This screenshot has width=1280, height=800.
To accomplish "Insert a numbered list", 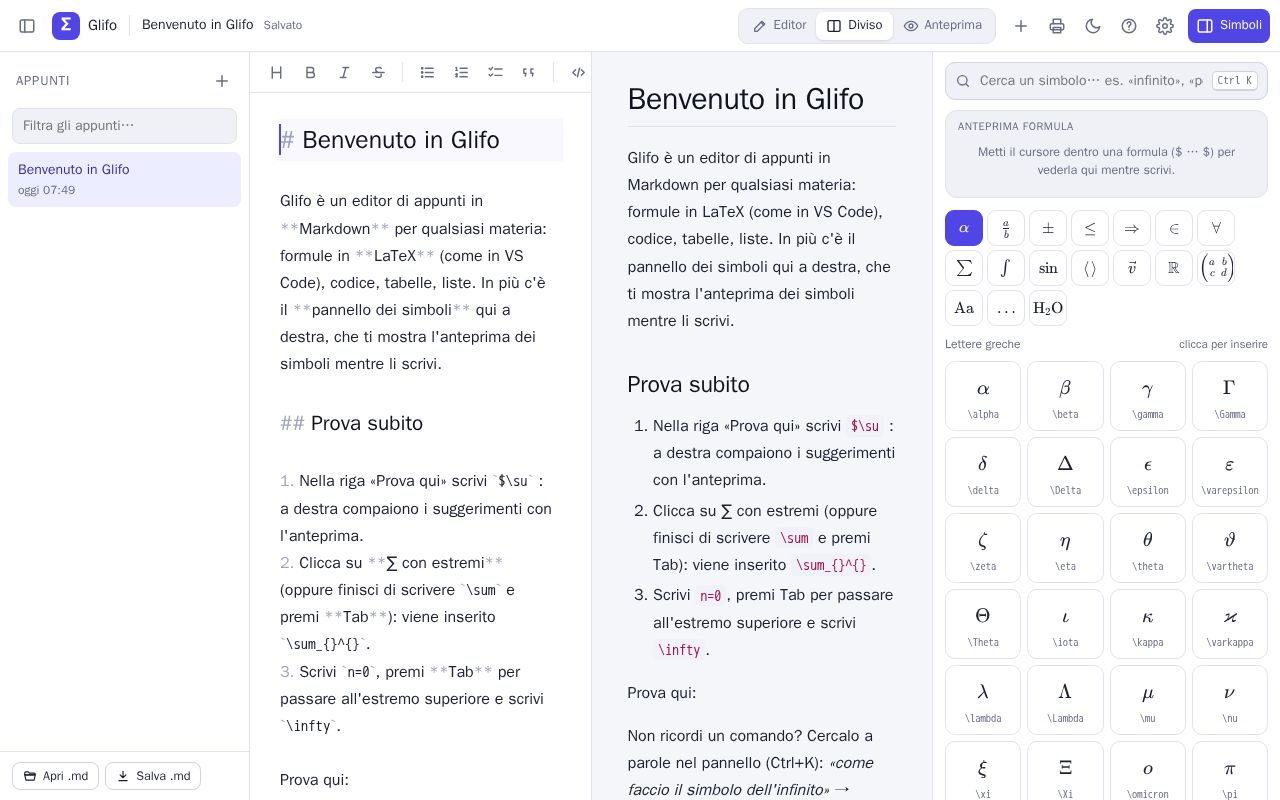I will [461, 72].
